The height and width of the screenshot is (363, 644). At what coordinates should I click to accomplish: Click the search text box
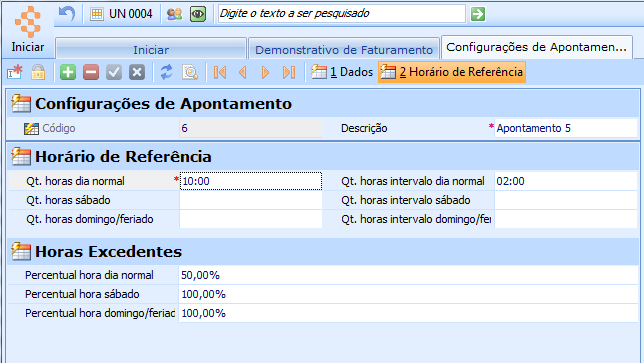pos(342,14)
